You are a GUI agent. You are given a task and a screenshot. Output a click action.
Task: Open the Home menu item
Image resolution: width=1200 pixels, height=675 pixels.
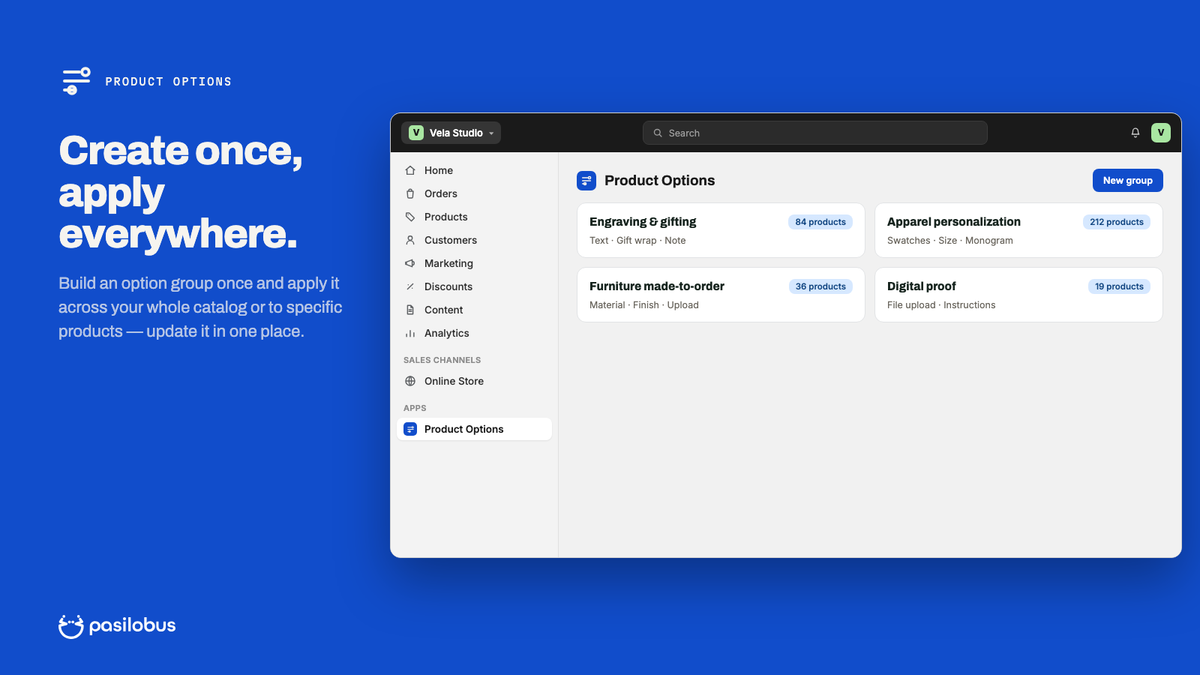point(474,171)
